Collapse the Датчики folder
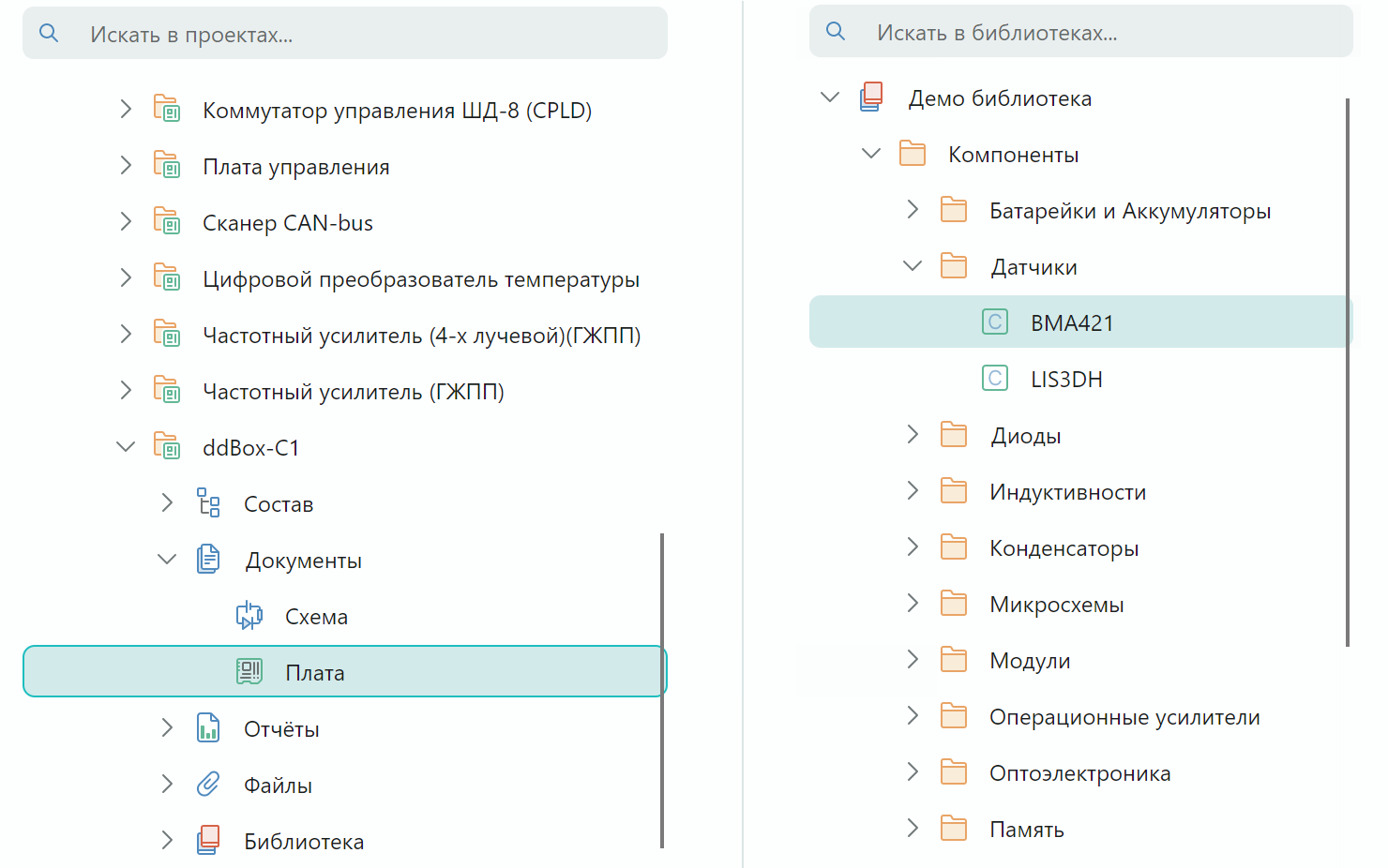This screenshot has height=868, width=1388. point(913,266)
